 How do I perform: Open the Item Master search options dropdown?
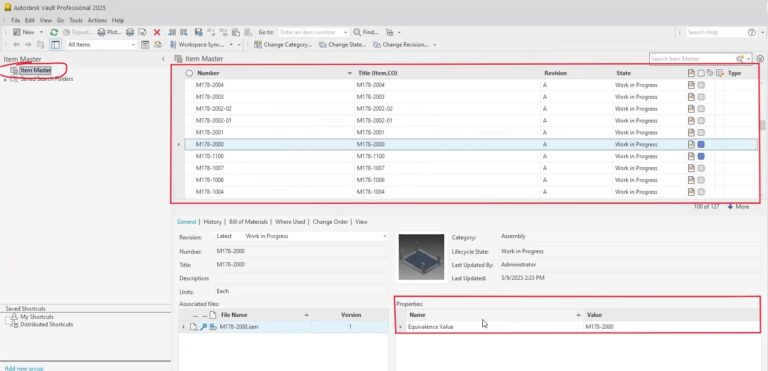pos(748,59)
